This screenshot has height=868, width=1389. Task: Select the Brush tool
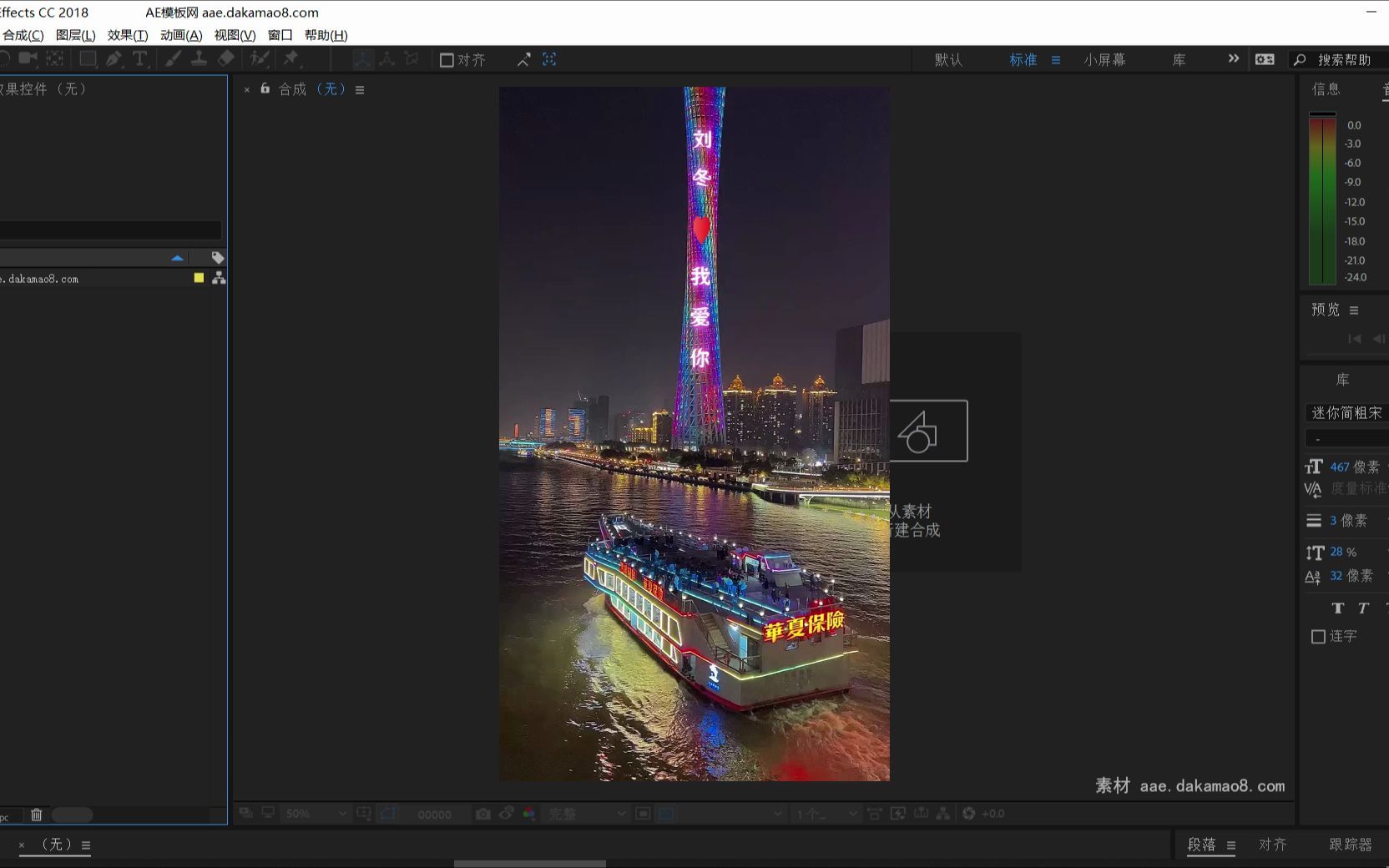173,58
